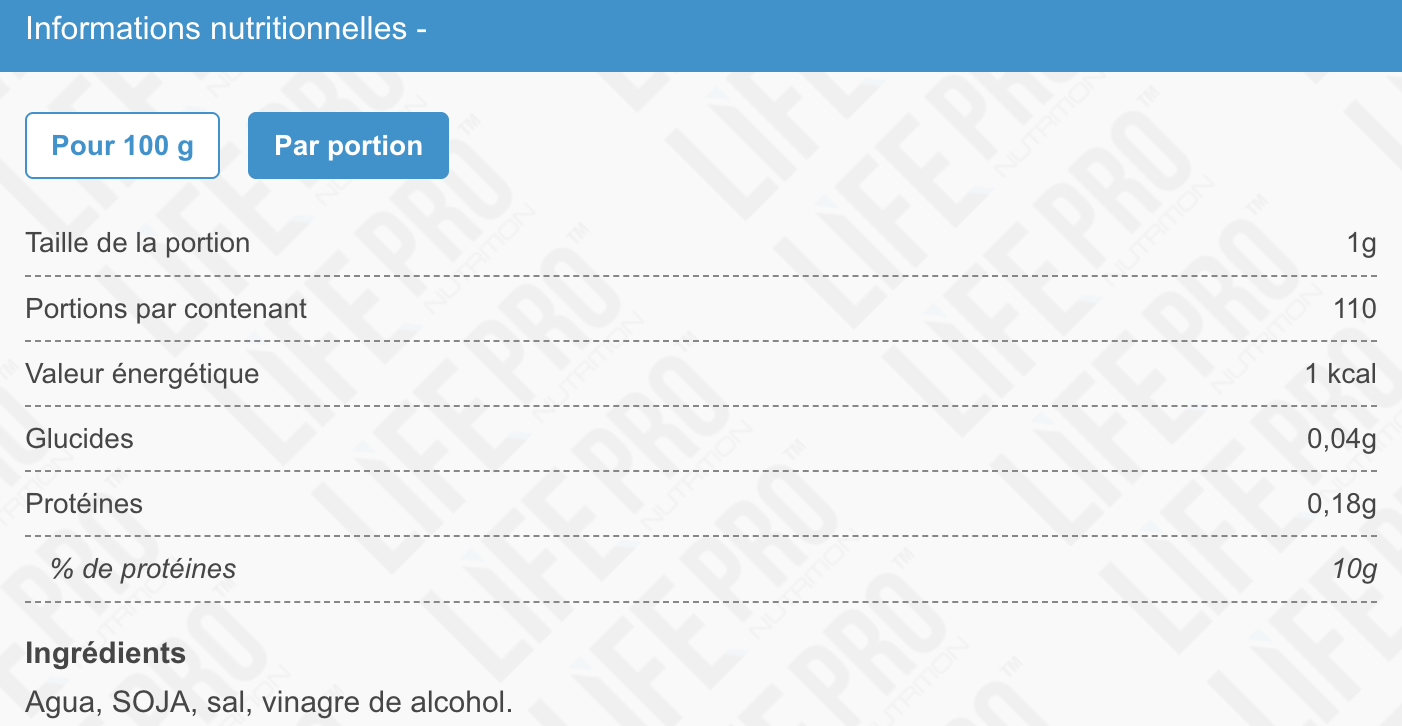Select the 1 kcal energy value
1402x726 pixels.
point(1341,375)
